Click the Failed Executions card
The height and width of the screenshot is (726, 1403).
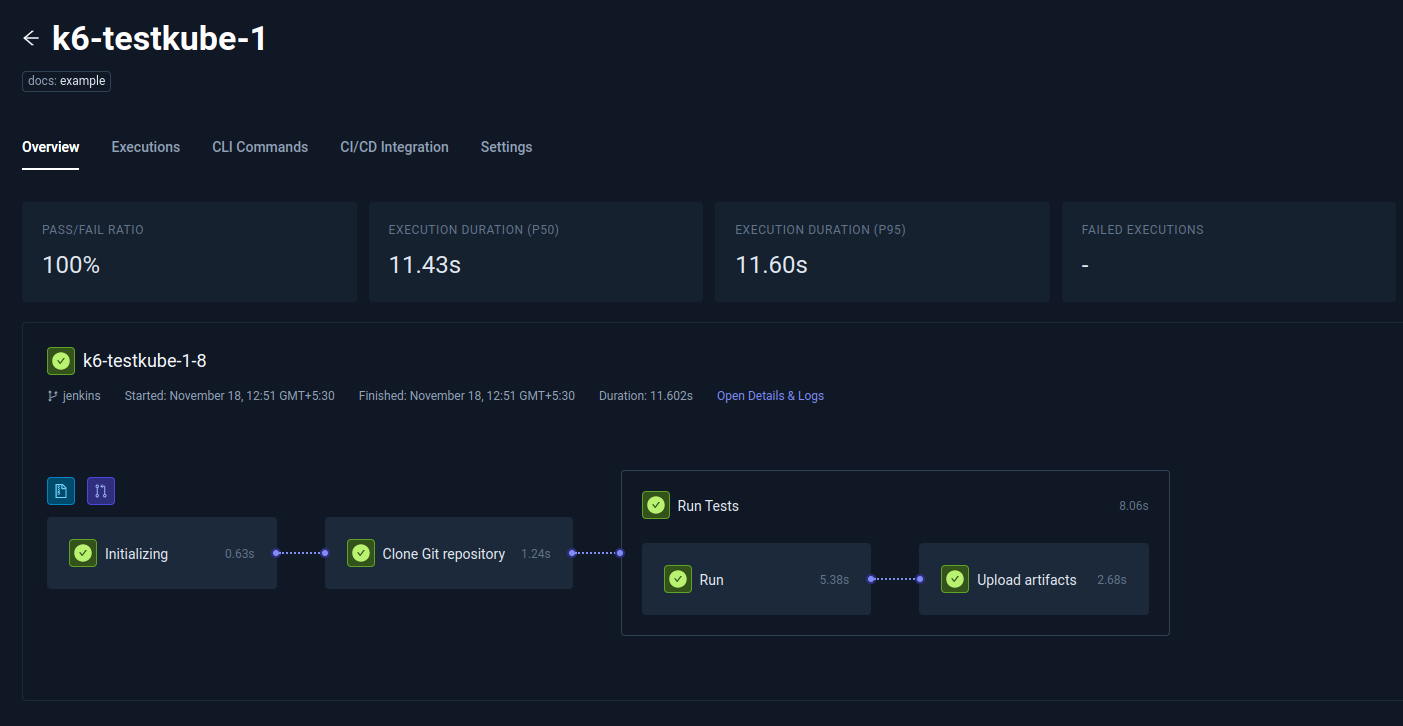pos(1229,252)
